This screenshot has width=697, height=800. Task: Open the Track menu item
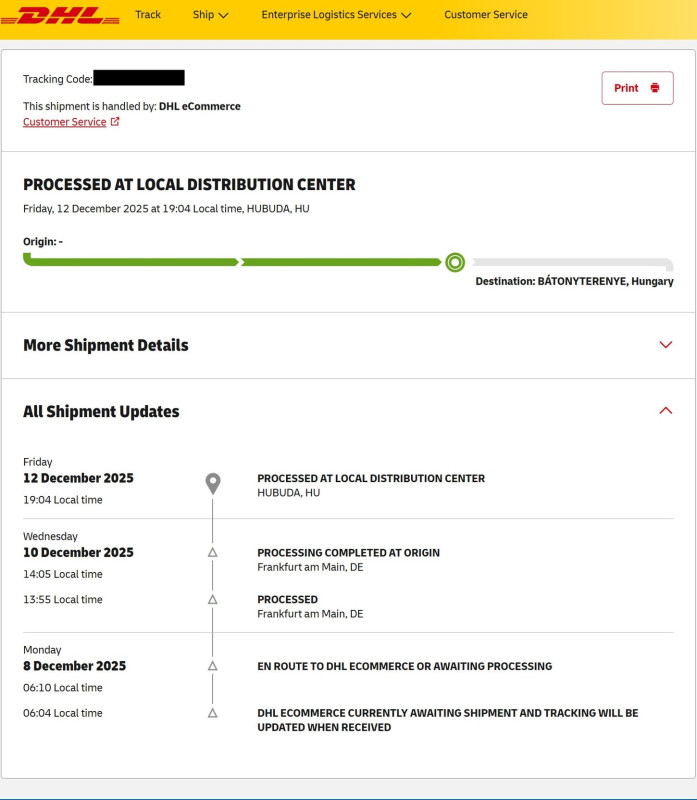click(x=148, y=15)
